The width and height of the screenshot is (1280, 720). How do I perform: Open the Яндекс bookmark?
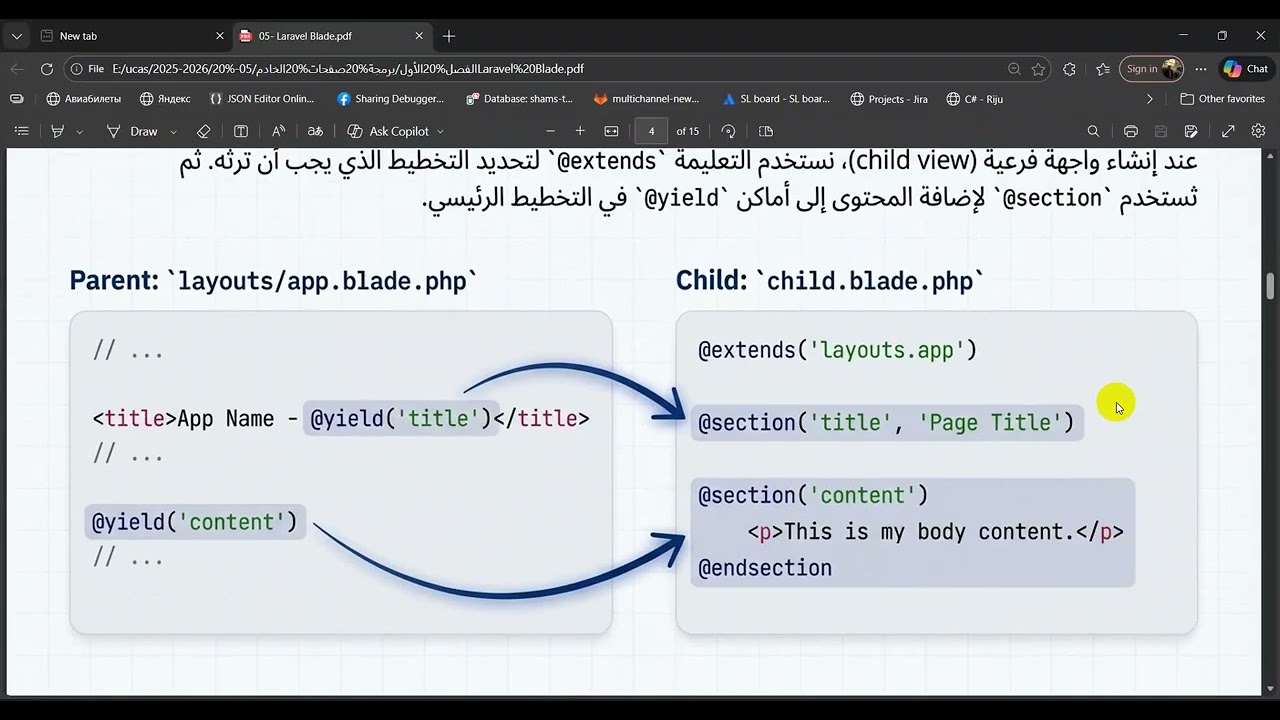click(x=165, y=99)
